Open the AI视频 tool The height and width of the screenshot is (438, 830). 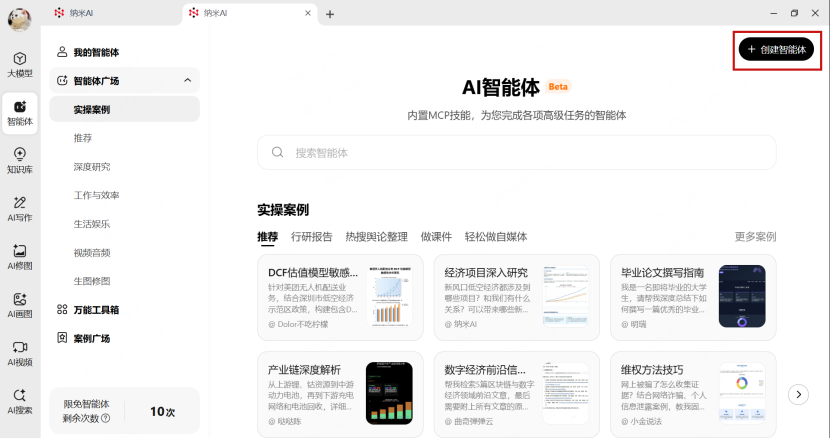20,352
